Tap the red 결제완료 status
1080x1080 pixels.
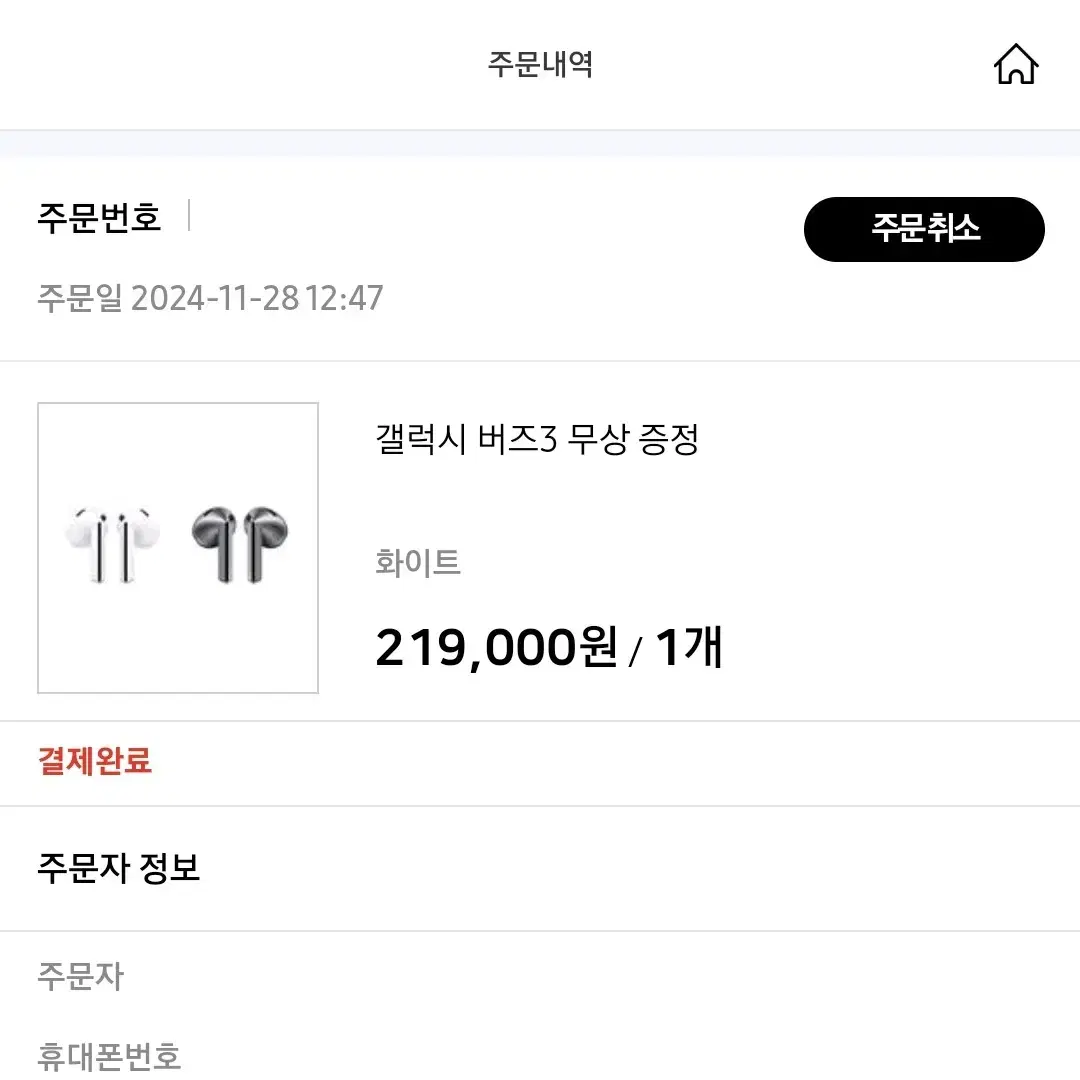[94, 761]
